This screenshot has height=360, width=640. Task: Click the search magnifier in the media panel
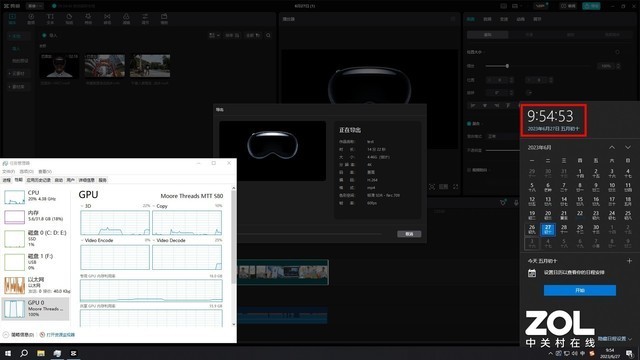coord(268,36)
